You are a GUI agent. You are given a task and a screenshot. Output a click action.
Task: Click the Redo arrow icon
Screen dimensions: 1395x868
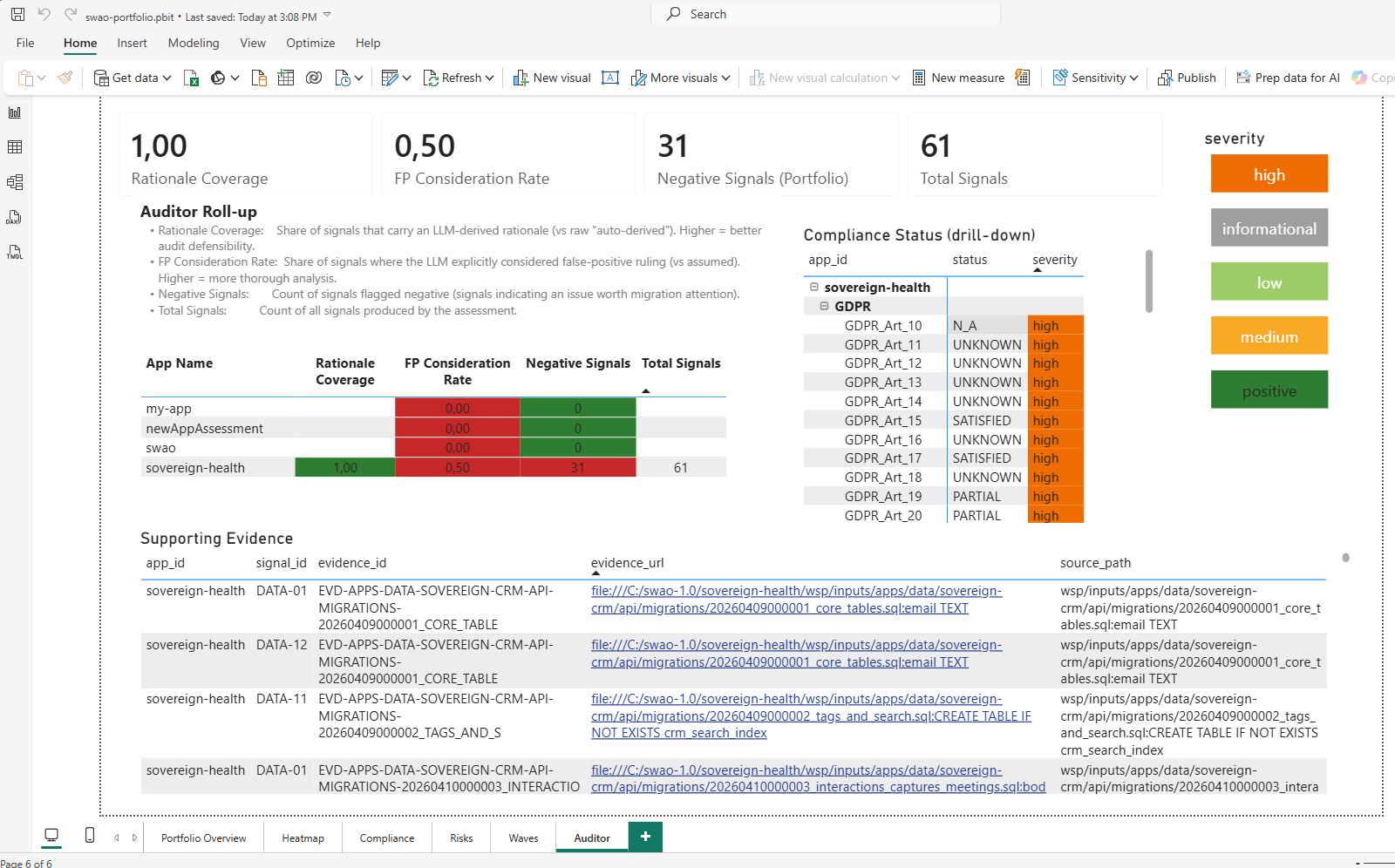[x=71, y=15]
